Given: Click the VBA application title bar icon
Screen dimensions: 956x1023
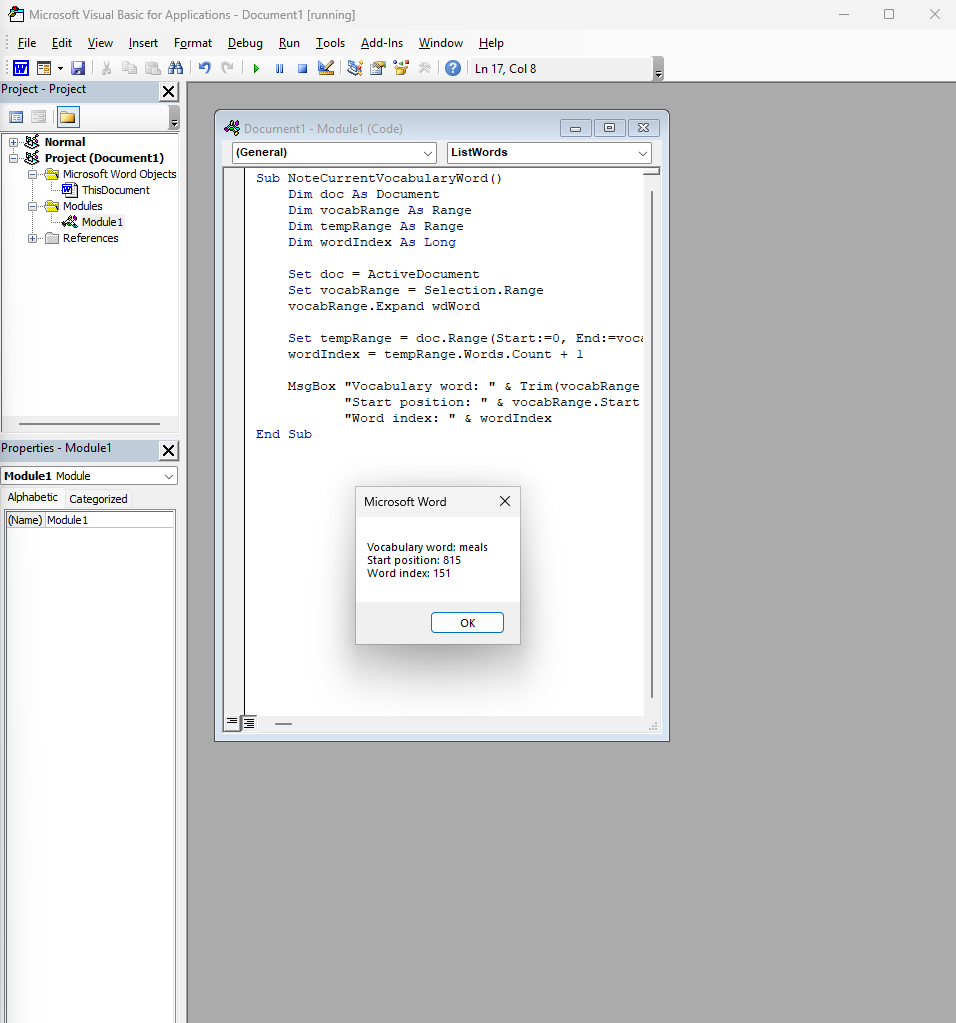Looking at the screenshot, I should (16, 14).
